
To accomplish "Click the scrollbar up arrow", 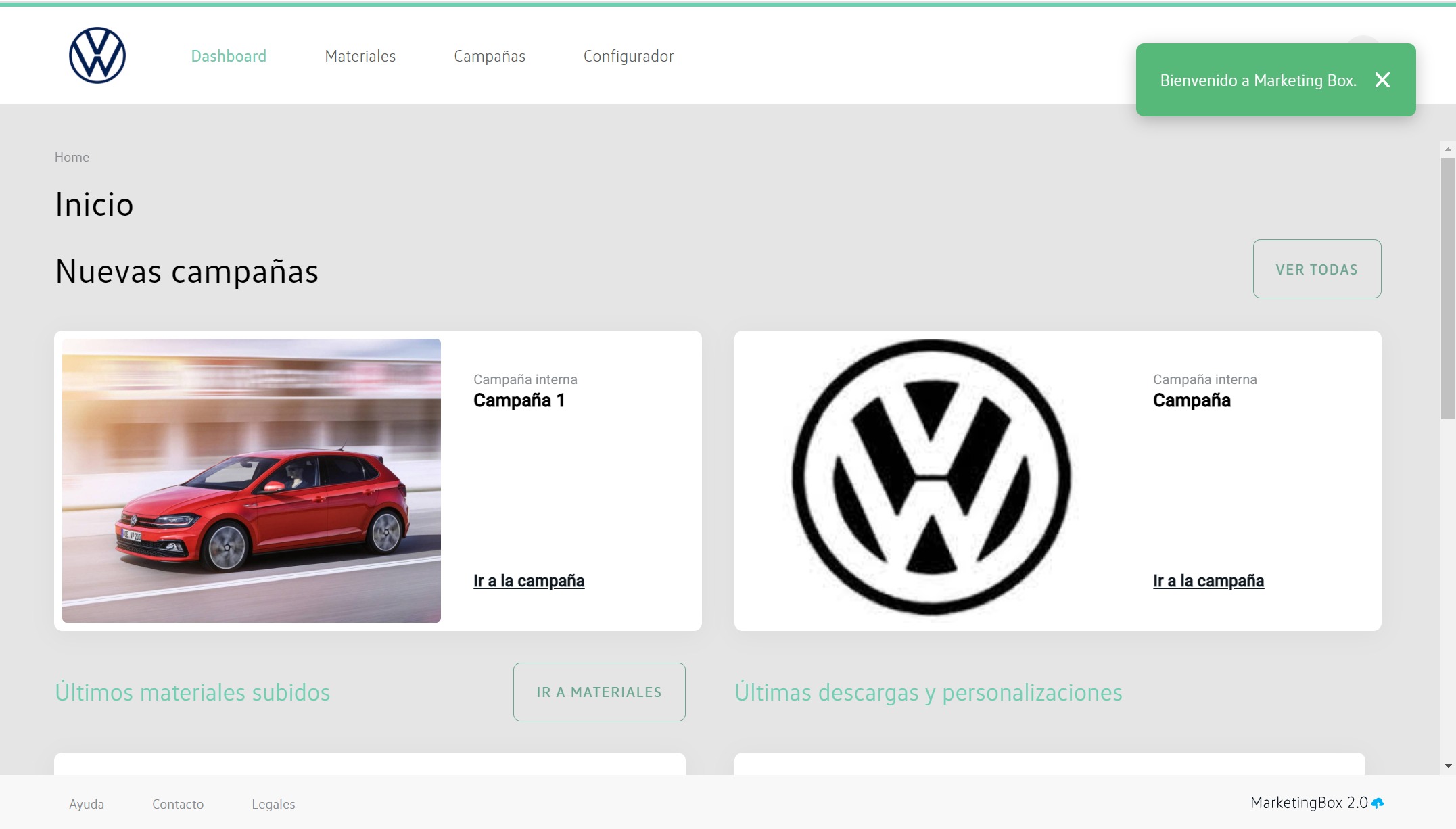I will click(1447, 149).
